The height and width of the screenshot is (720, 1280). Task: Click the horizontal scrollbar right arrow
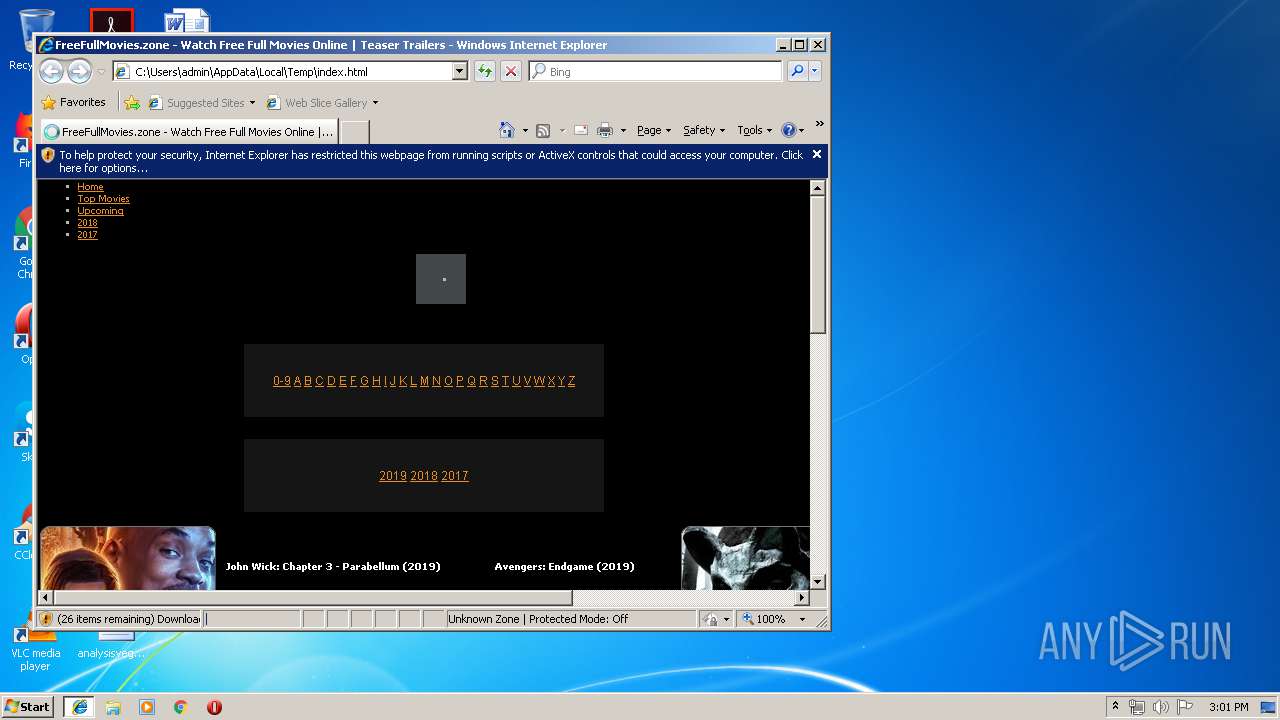[801, 597]
